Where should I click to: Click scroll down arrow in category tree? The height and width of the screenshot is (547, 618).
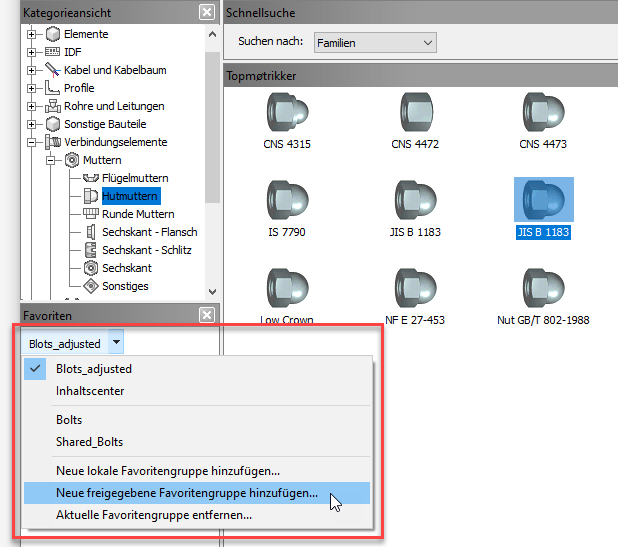coord(212,292)
